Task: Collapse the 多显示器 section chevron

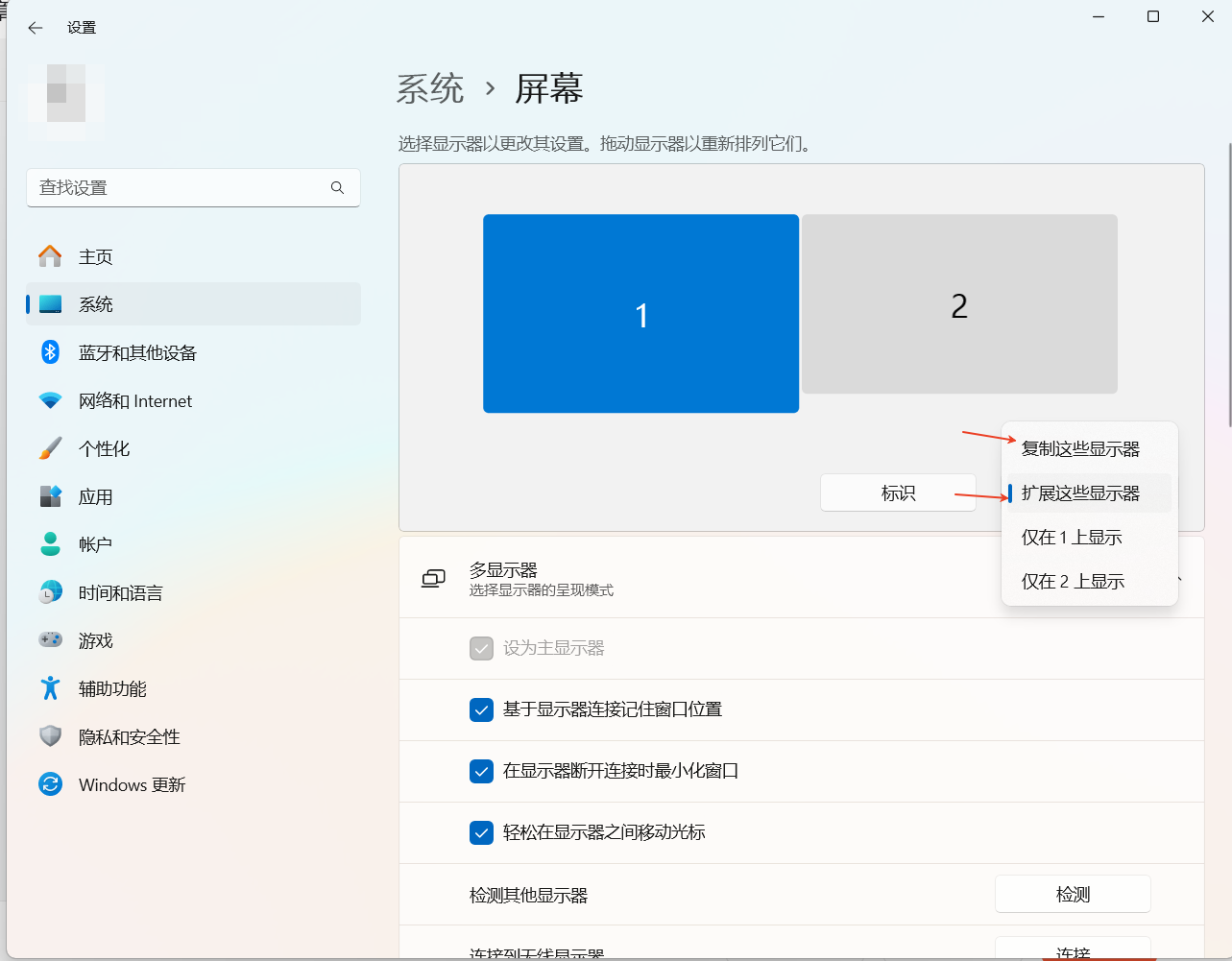Action: 1179,578
